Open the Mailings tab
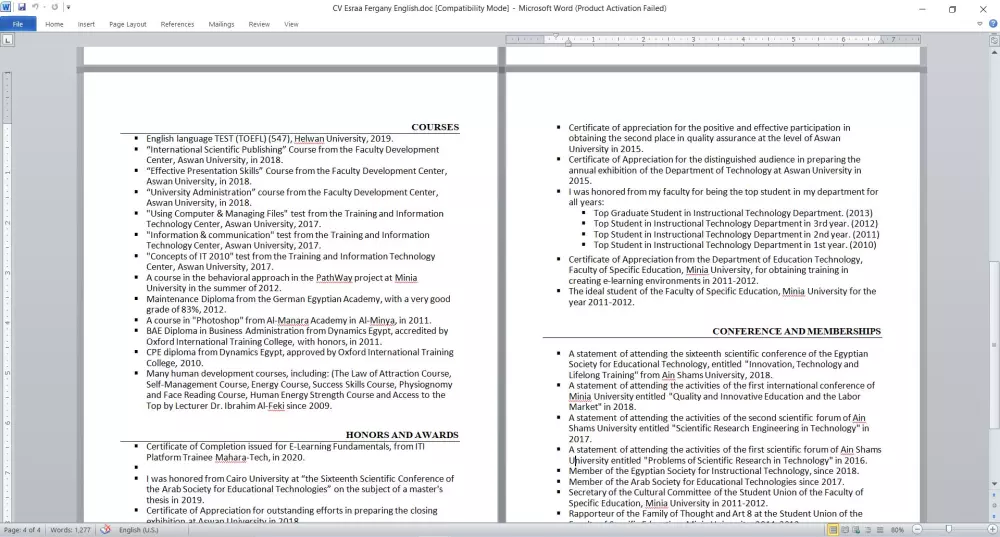This screenshot has height=537, width=1000. (221, 24)
